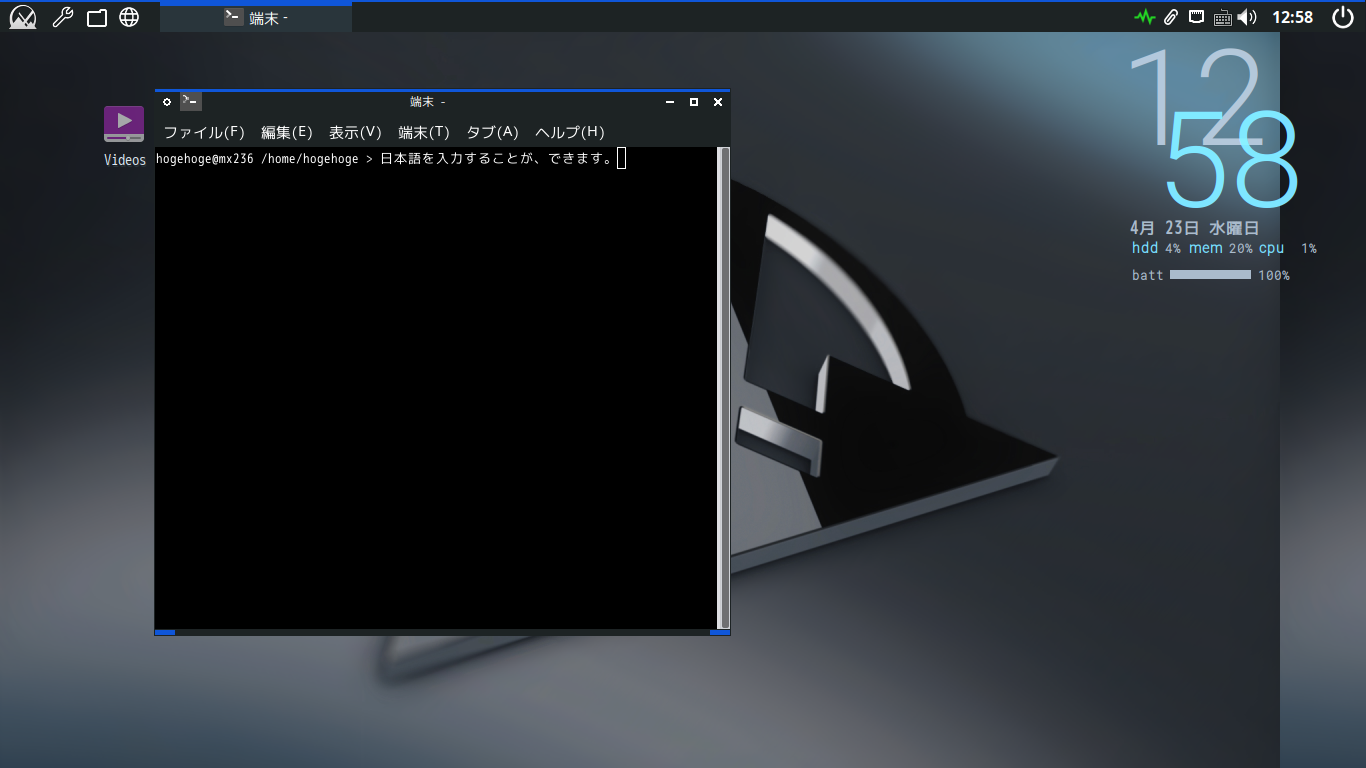The image size is (1366, 768).
Task: Launch MX Tools via the wrench icon
Action: coord(62,16)
